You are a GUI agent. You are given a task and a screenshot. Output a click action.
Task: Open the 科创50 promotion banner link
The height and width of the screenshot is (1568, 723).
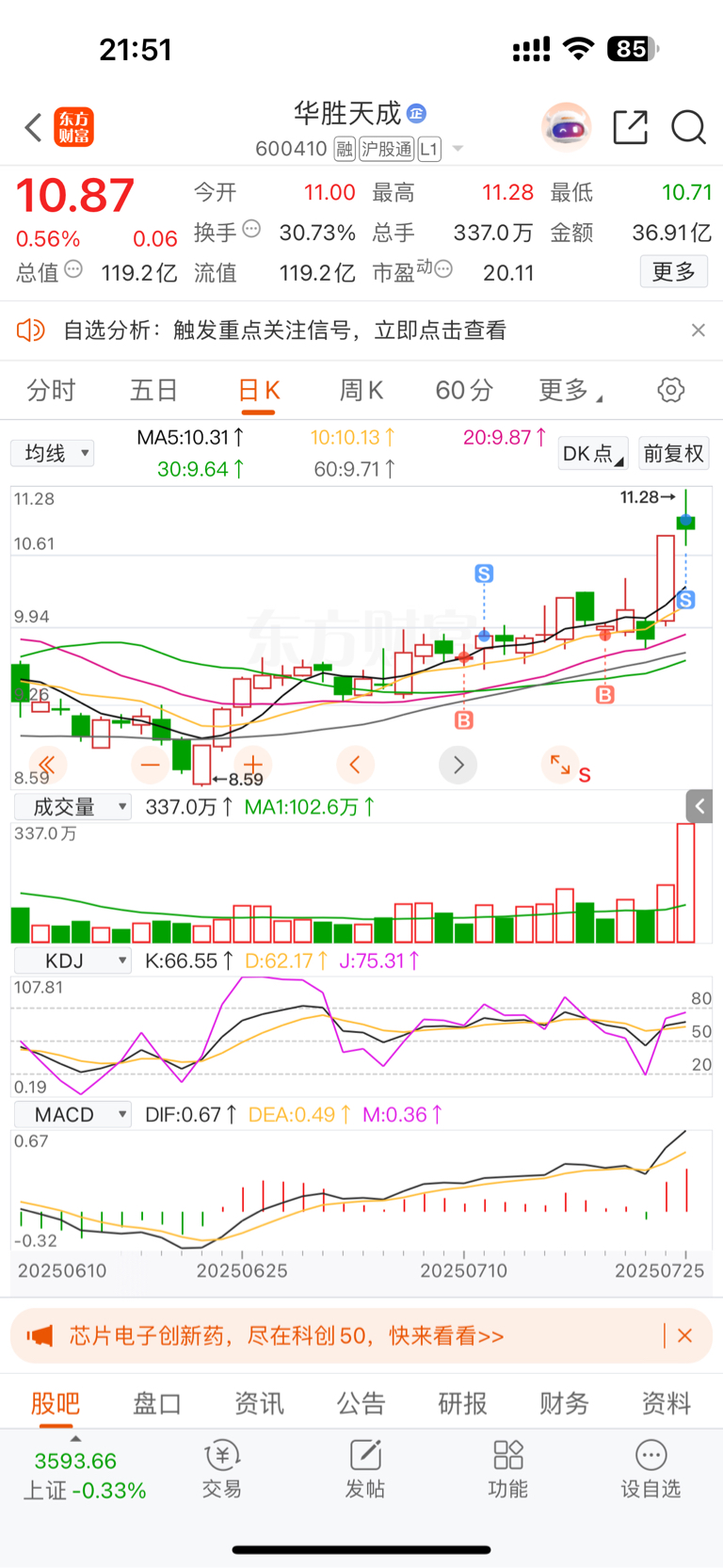point(287,1335)
